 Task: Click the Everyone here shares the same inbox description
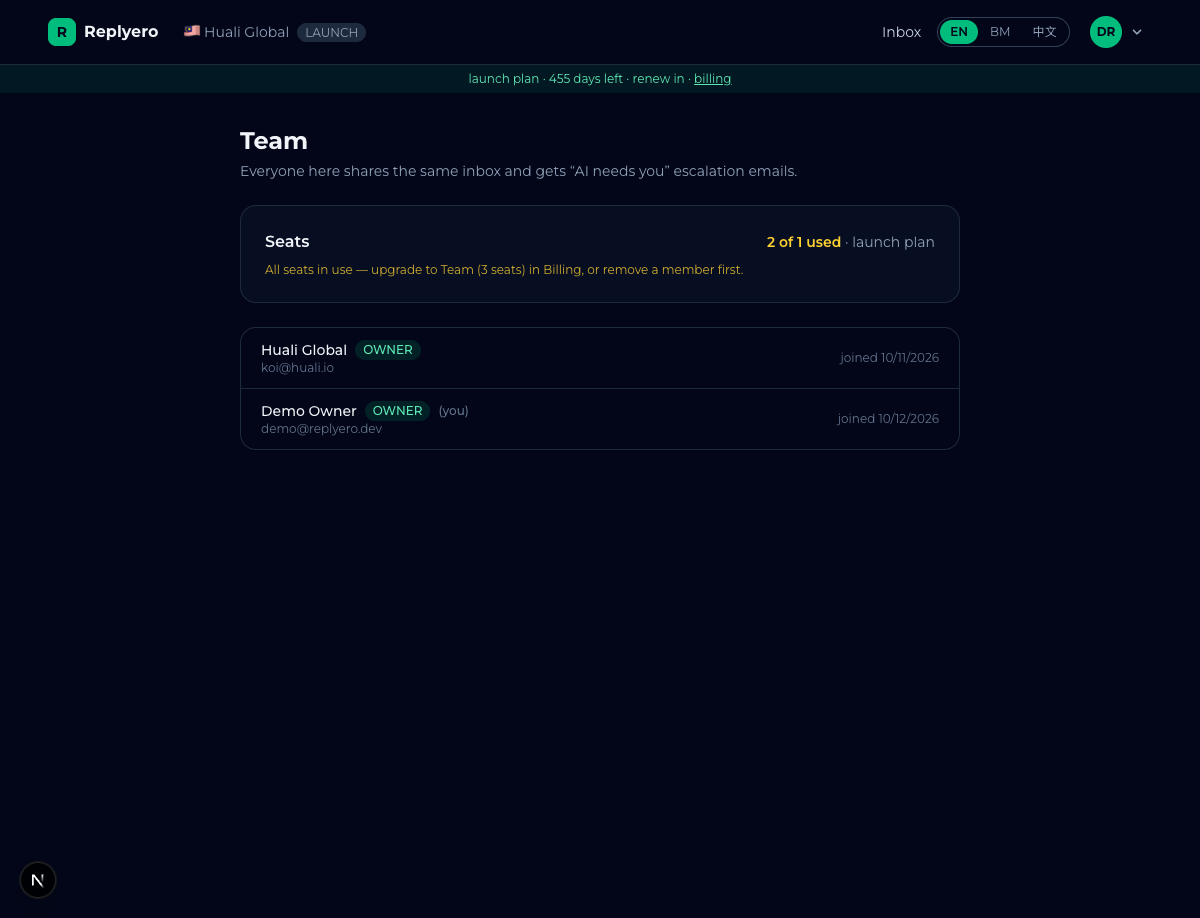(518, 171)
